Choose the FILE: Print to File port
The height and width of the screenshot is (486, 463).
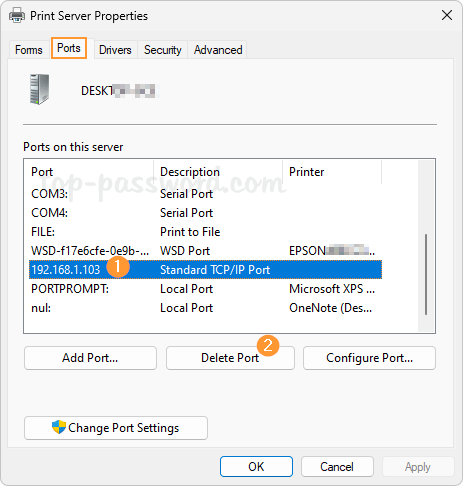tap(205, 232)
